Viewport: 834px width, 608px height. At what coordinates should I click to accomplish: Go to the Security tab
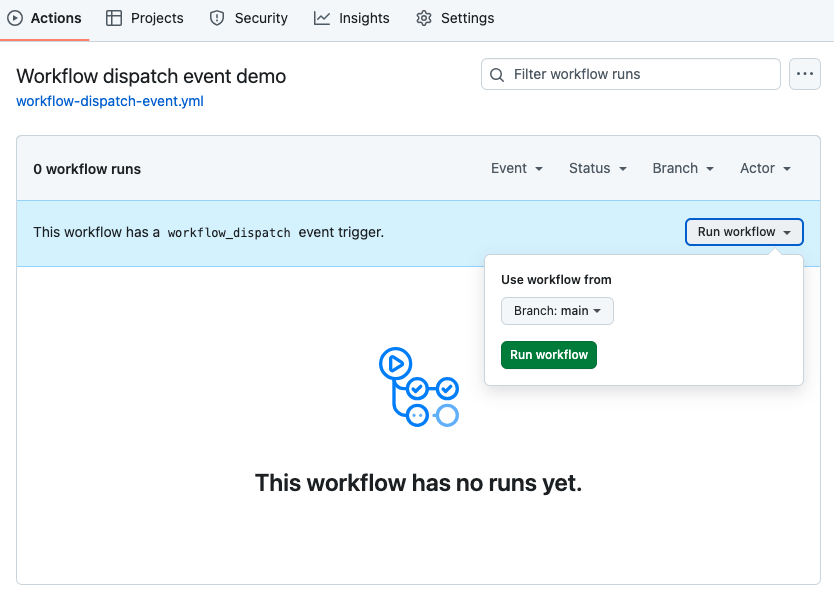tap(248, 18)
